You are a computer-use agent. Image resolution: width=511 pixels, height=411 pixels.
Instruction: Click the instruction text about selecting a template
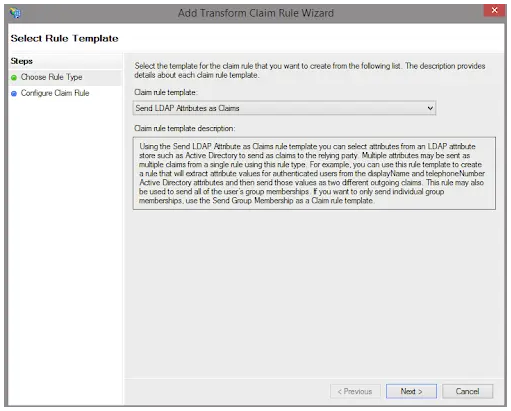(x=310, y=70)
